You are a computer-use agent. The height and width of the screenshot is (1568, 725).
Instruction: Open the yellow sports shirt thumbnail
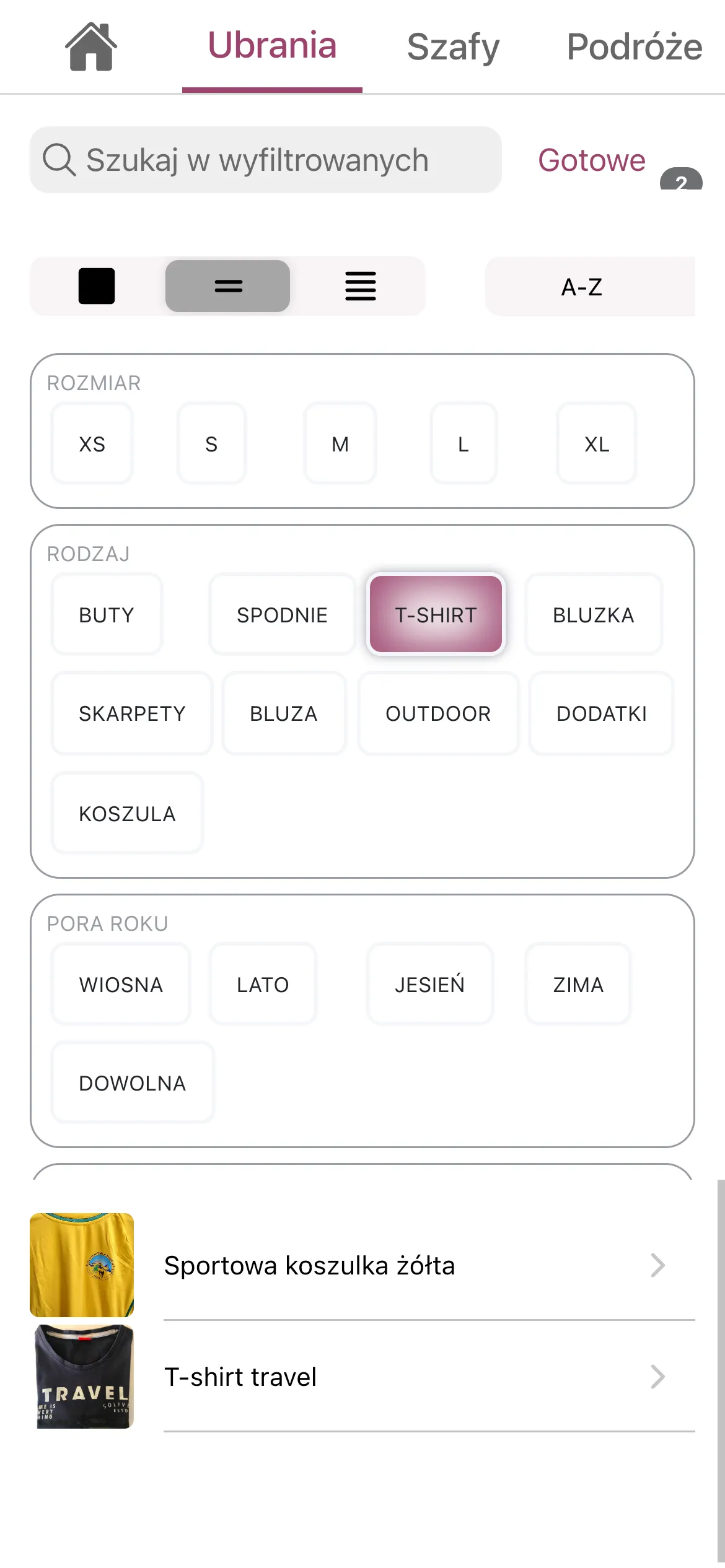pos(82,1265)
